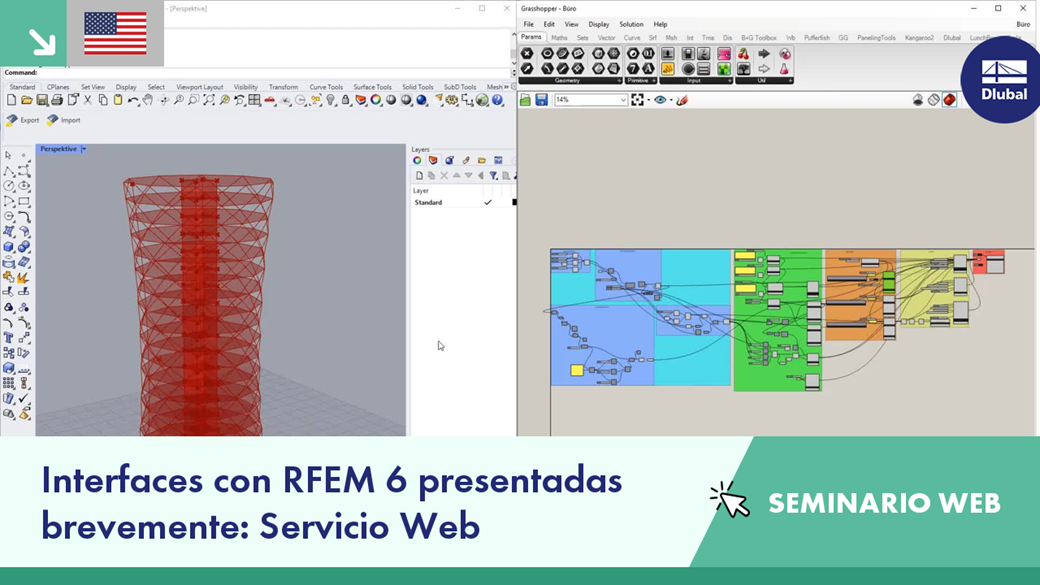This screenshot has height=585, width=1040.
Task: Click the Export button in Rhino
Action: tap(22, 119)
